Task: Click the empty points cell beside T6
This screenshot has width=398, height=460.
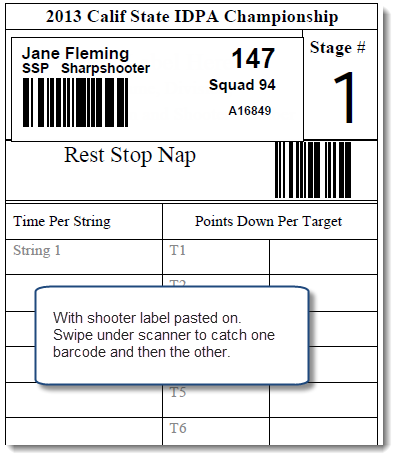Action: (x=323, y=431)
